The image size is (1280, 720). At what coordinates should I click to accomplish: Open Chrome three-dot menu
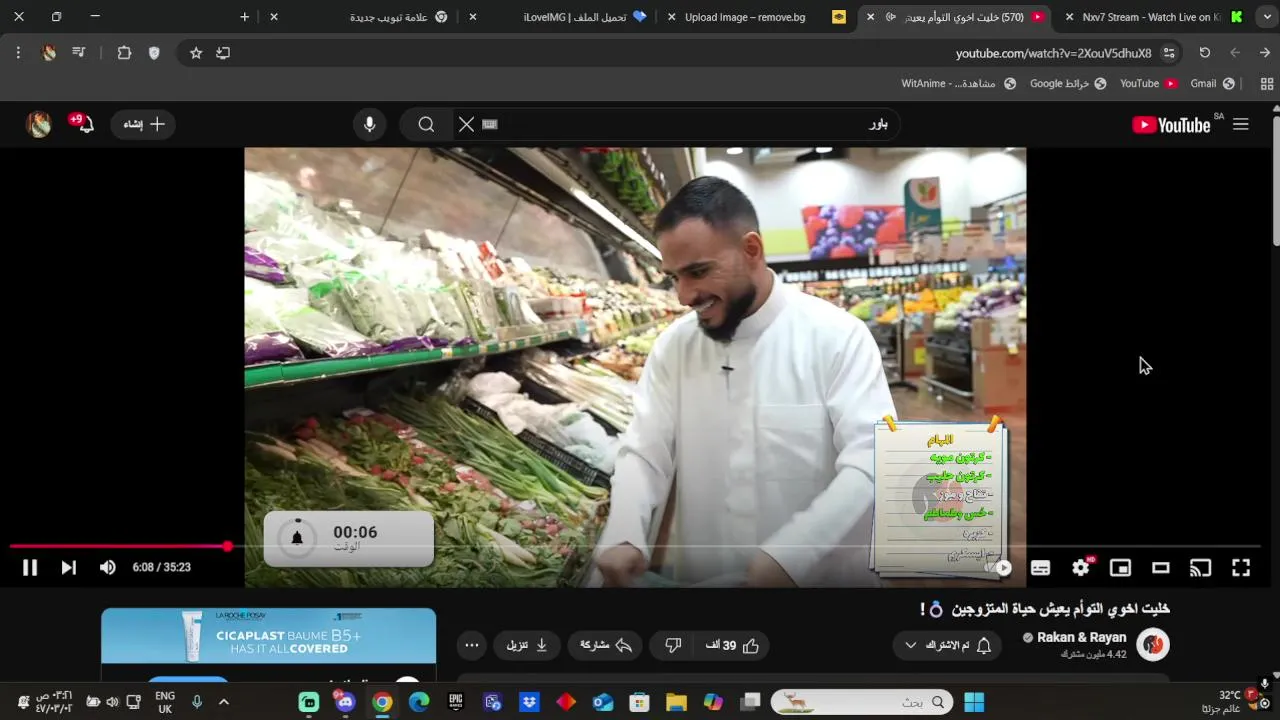tap(18, 53)
